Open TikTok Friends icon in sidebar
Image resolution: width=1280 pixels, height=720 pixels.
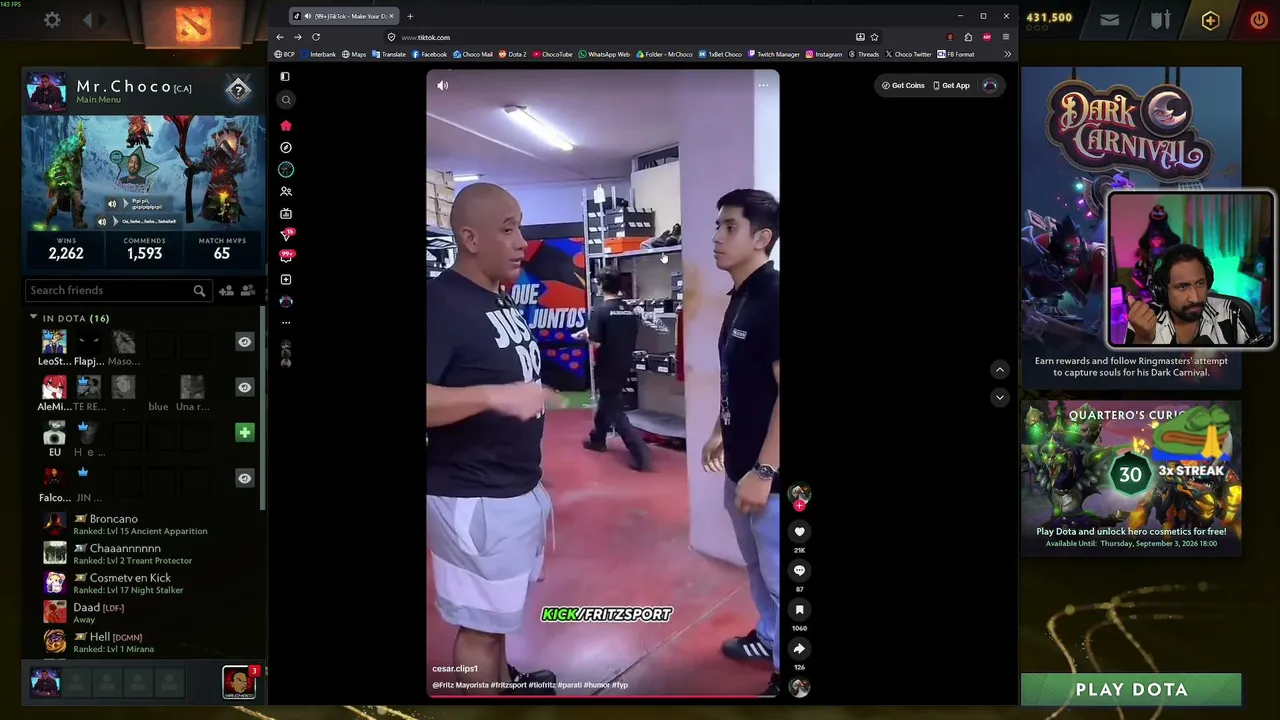click(286, 191)
